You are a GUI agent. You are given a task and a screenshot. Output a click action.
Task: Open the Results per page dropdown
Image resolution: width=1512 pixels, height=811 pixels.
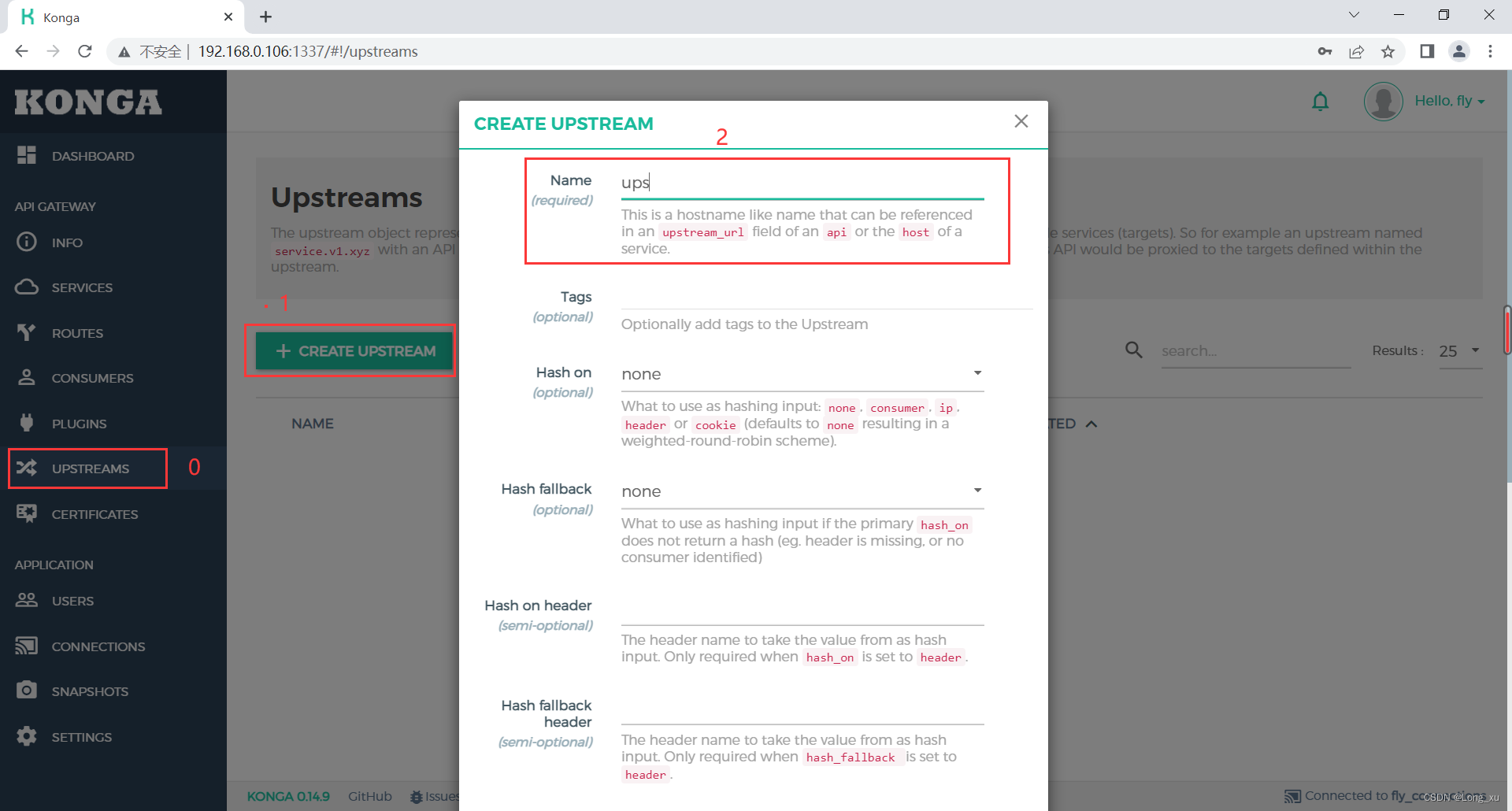pos(1460,351)
